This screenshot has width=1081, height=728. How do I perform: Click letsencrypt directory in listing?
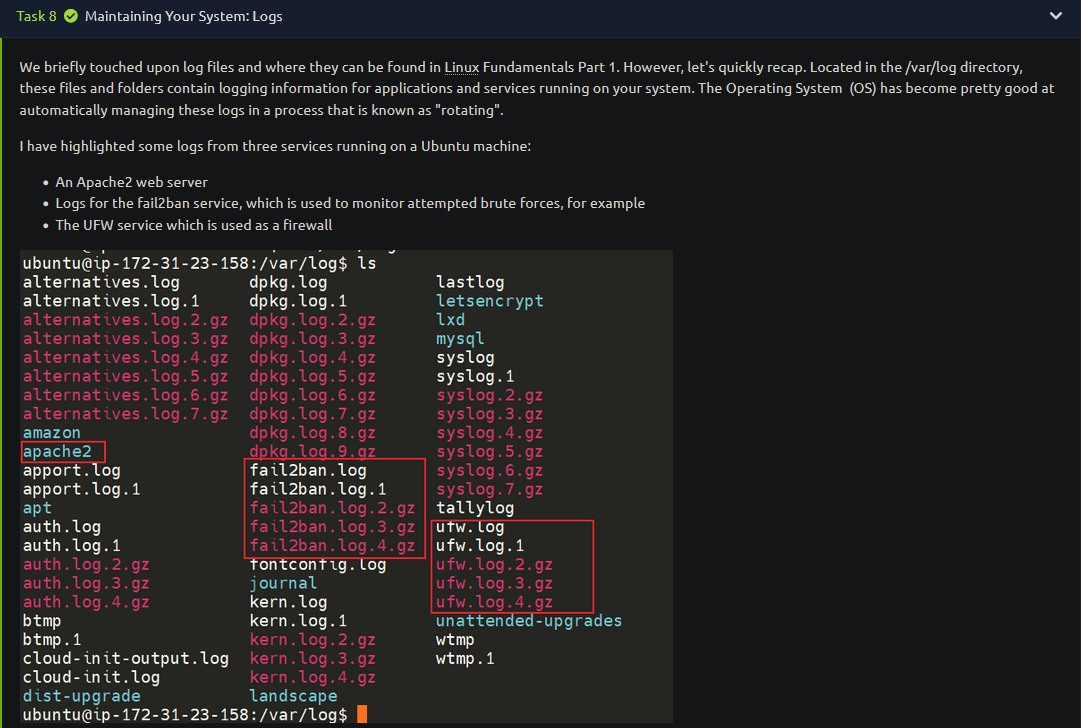[x=489, y=301]
